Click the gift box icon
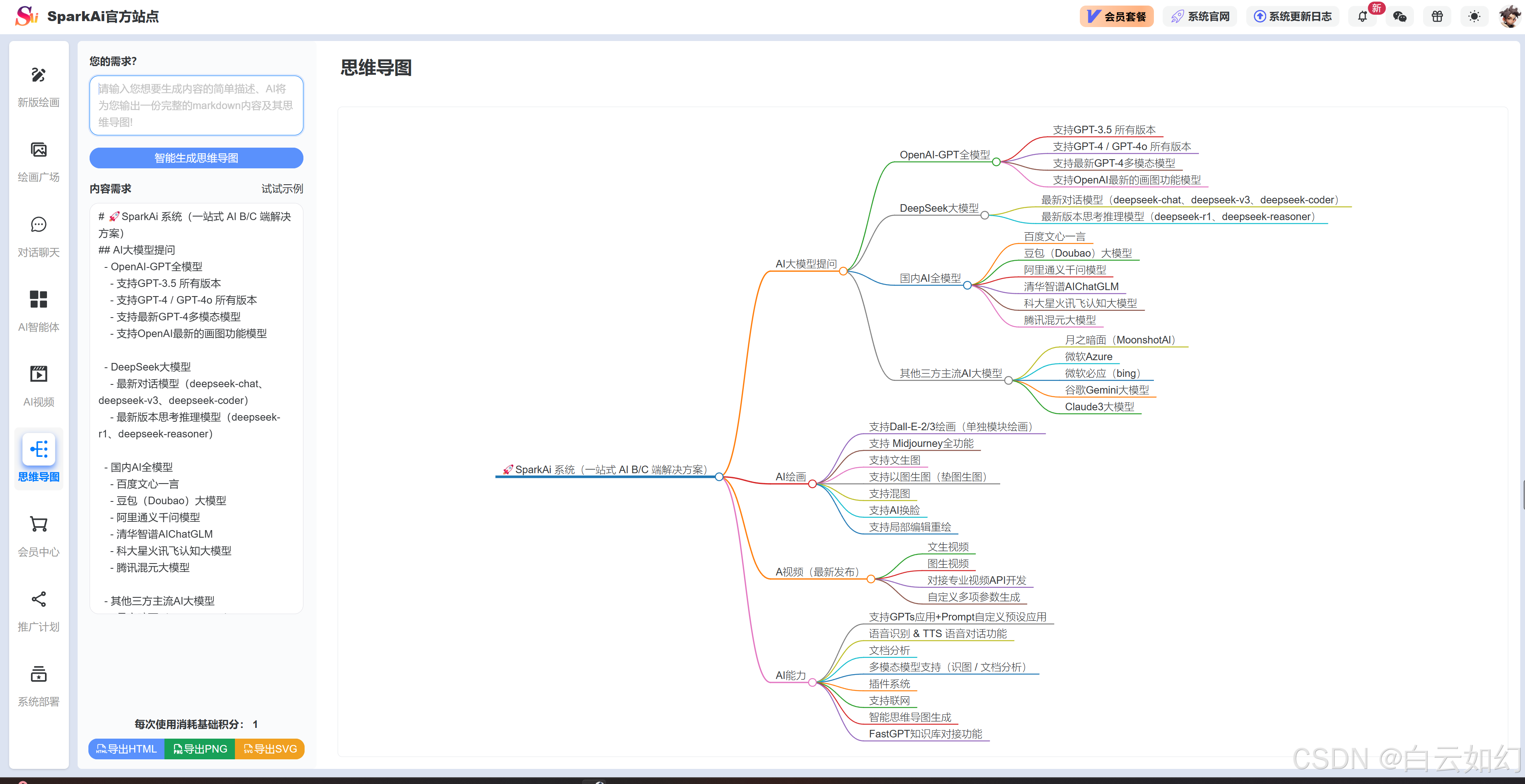This screenshot has height=784, width=1525. click(1437, 17)
